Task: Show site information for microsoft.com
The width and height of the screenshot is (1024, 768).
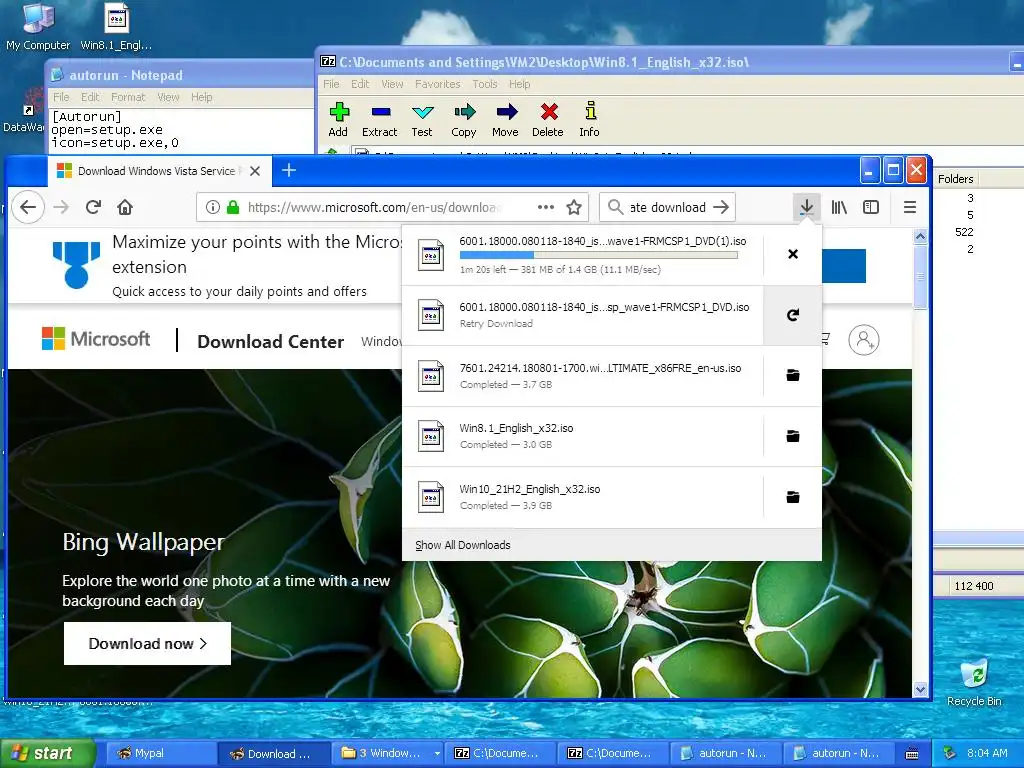Action: click(x=212, y=208)
